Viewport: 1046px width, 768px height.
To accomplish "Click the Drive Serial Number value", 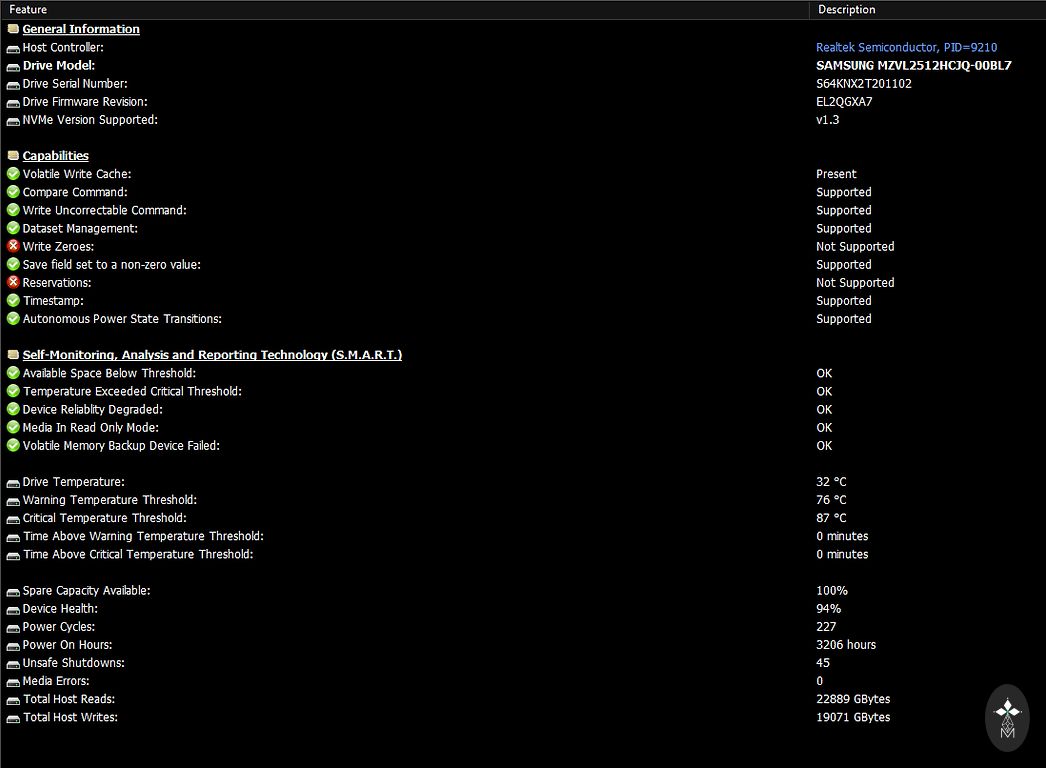I will [x=863, y=84].
